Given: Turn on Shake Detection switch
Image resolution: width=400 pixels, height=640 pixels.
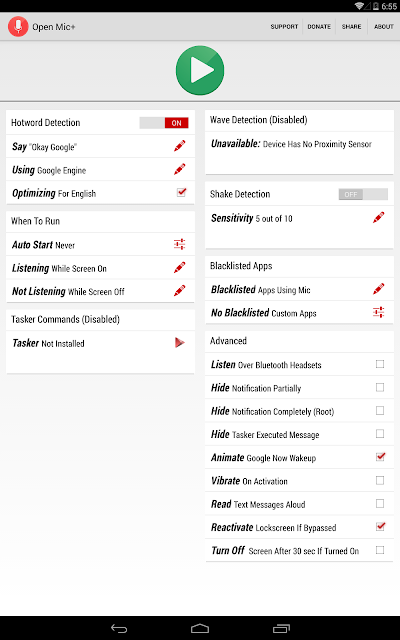Looking at the screenshot, I should 363,194.
